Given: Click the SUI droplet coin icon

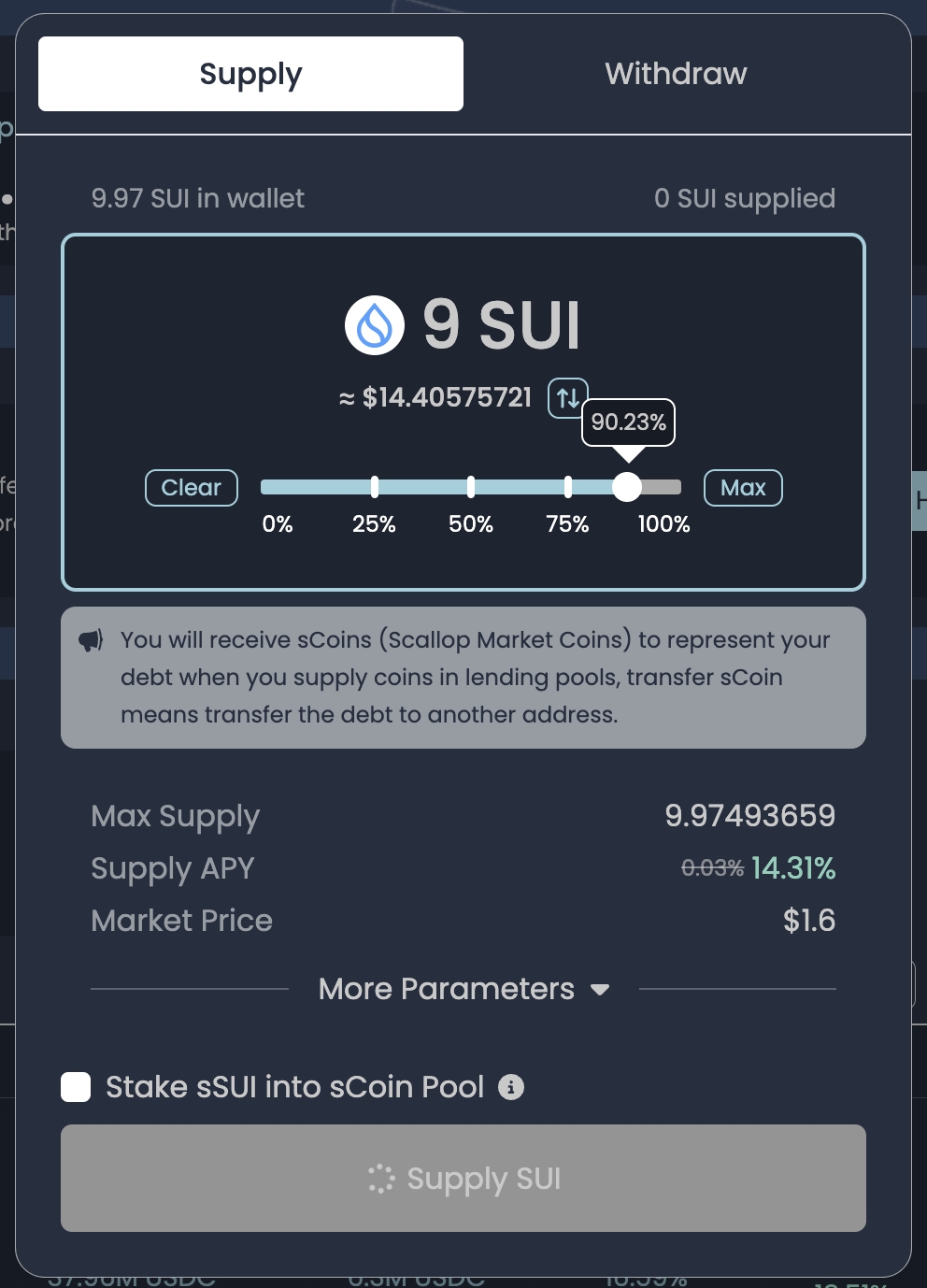Looking at the screenshot, I should pos(375,325).
